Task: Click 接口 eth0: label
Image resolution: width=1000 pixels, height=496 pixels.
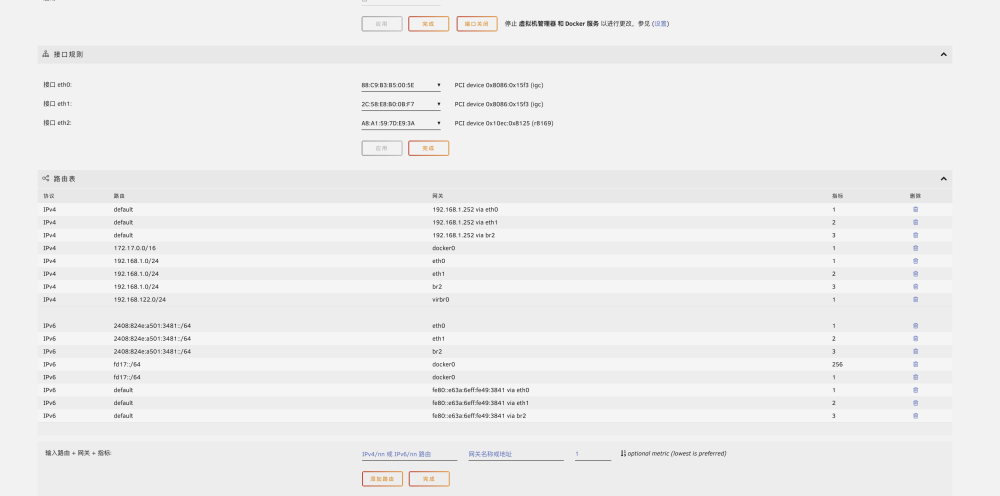Action: [x=57, y=84]
